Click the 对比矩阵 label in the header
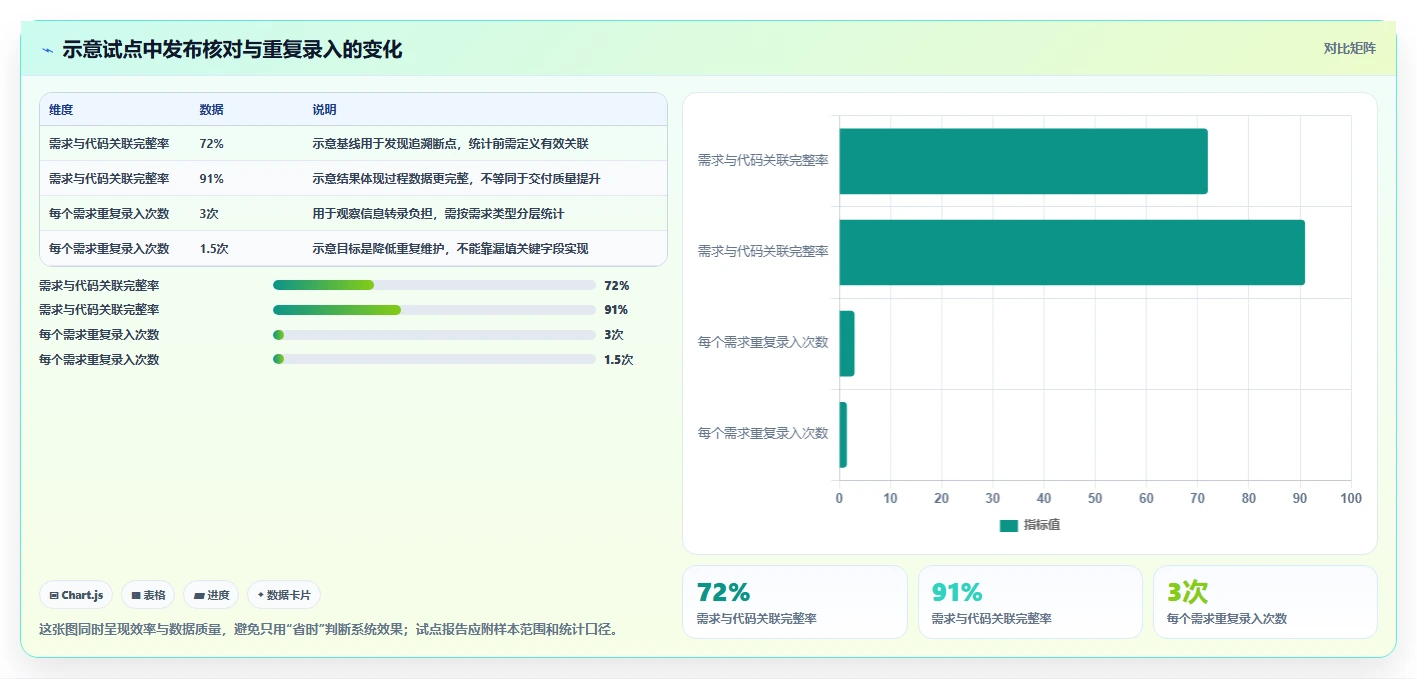 pyautogui.click(x=1349, y=48)
